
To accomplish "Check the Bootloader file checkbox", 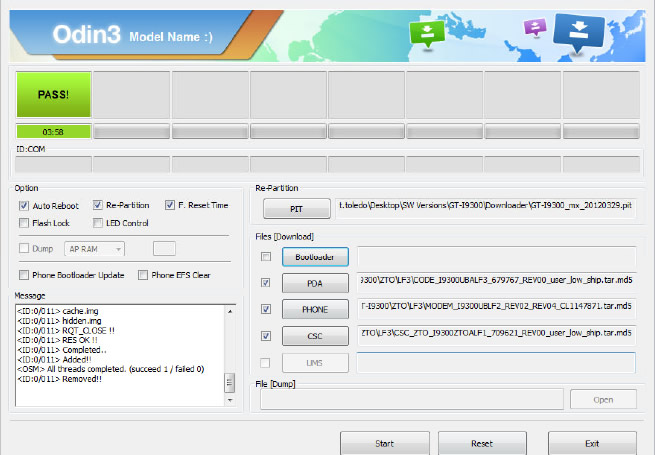I will point(266,257).
